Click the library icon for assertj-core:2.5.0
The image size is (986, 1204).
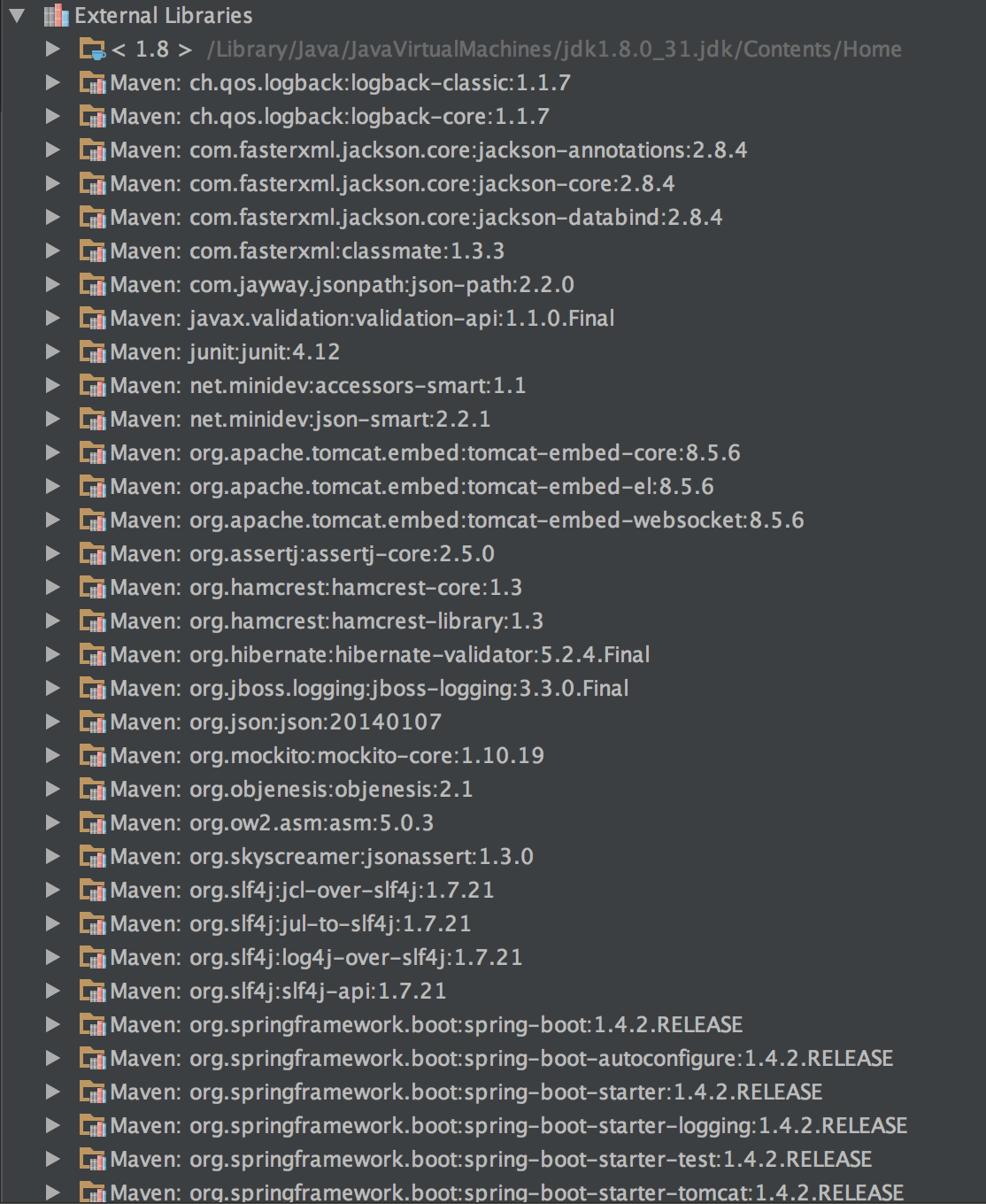(92, 554)
